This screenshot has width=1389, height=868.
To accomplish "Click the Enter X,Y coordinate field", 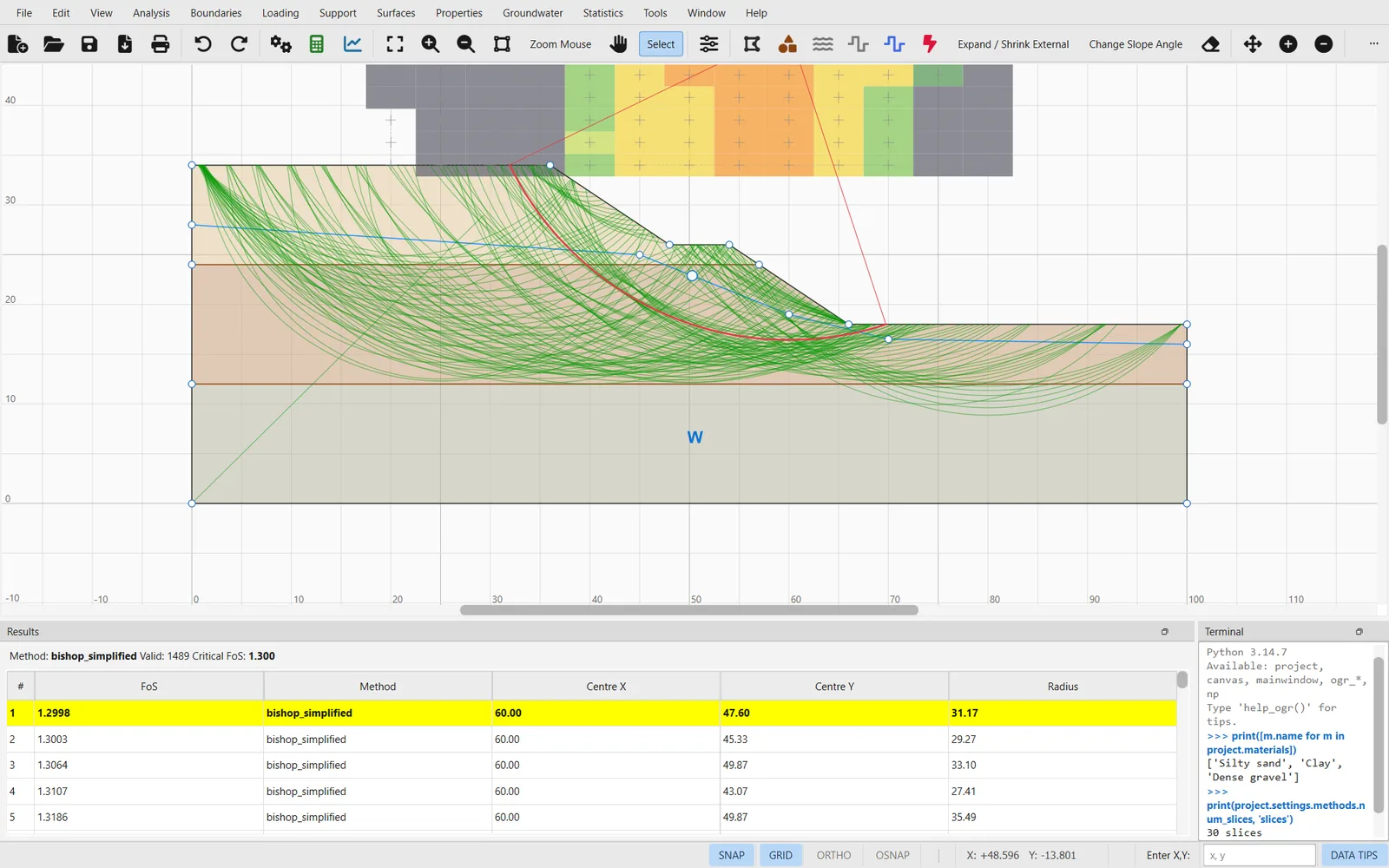I will (1259, 855).
